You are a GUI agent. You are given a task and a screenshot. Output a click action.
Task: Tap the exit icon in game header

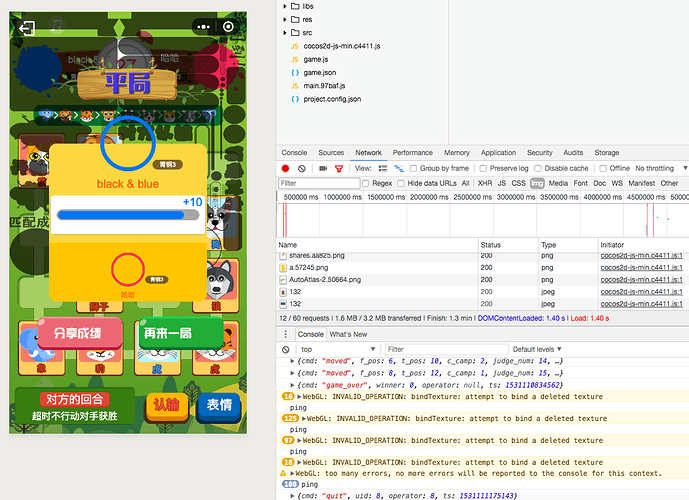pyautogui.click(x=26, y=29)
